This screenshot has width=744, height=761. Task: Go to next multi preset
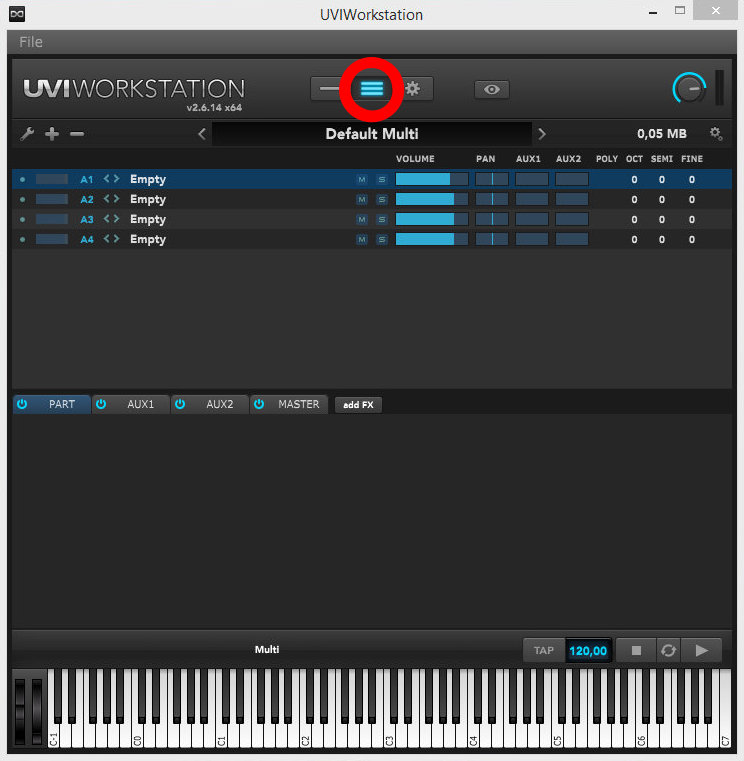pos(542,134)
